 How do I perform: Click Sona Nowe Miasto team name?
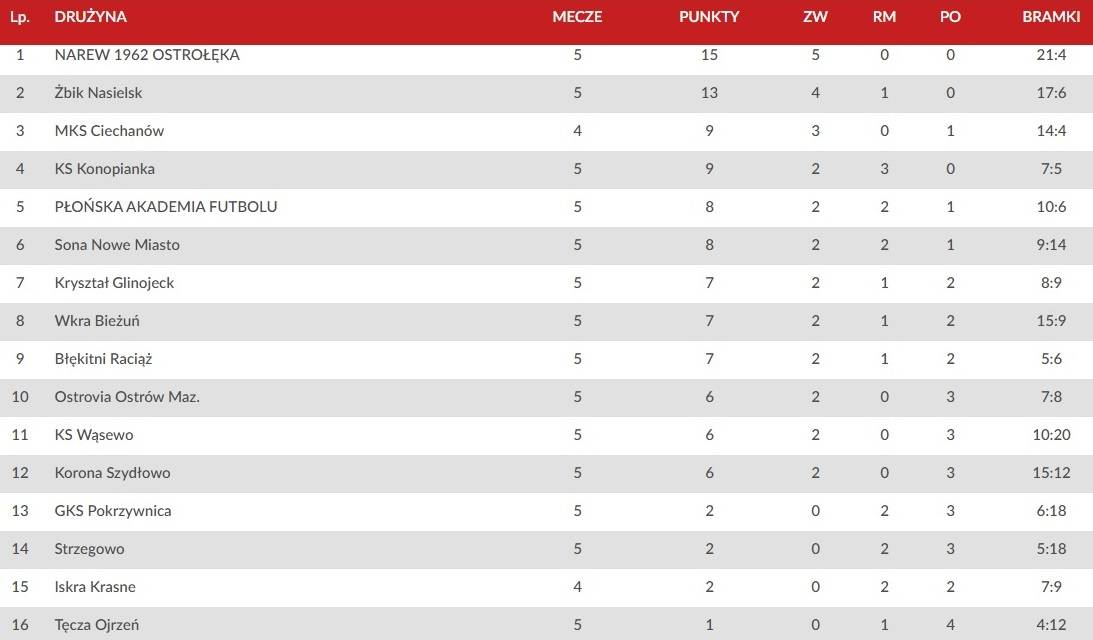pos(117,245)
